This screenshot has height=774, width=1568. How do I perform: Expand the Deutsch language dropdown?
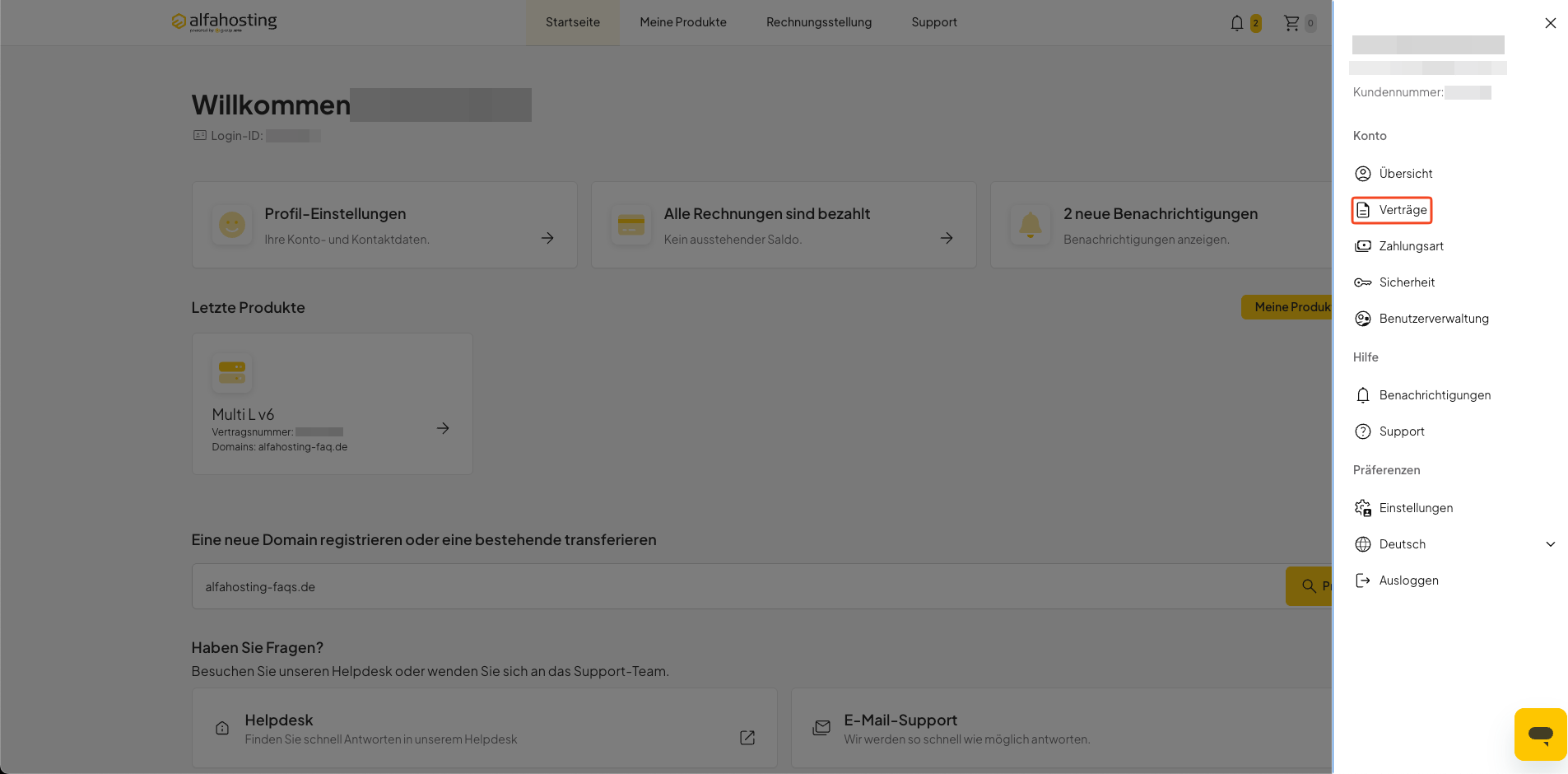[1551, 544]
